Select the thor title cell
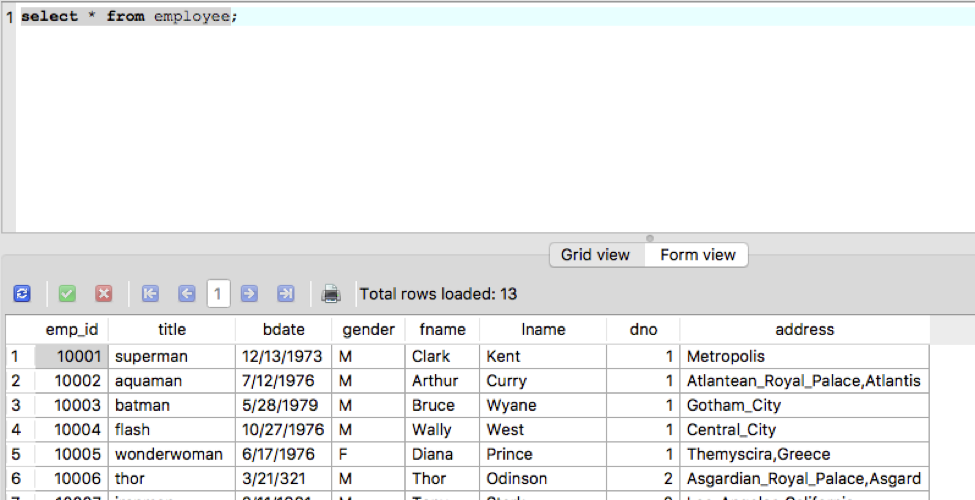Screen dimensions: 975x500 (172, 478)
